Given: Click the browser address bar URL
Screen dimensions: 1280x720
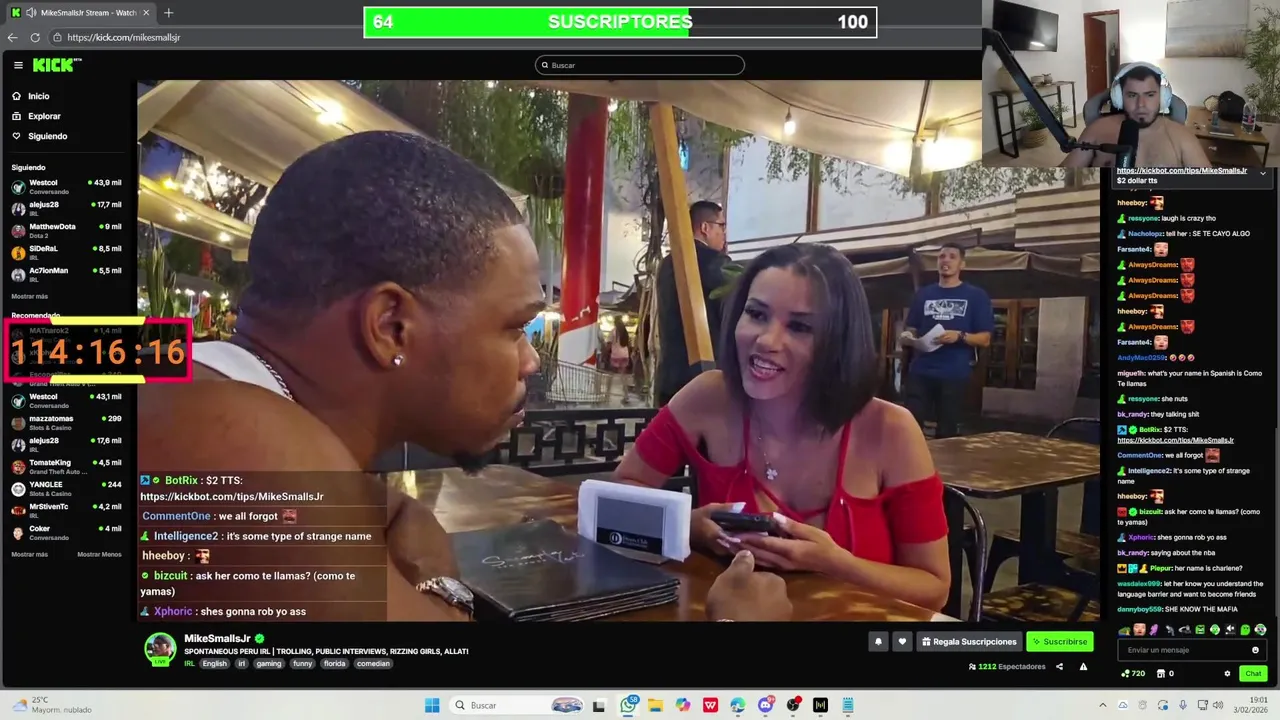Looking at the screenshot, I should click(x=124, y=37).
